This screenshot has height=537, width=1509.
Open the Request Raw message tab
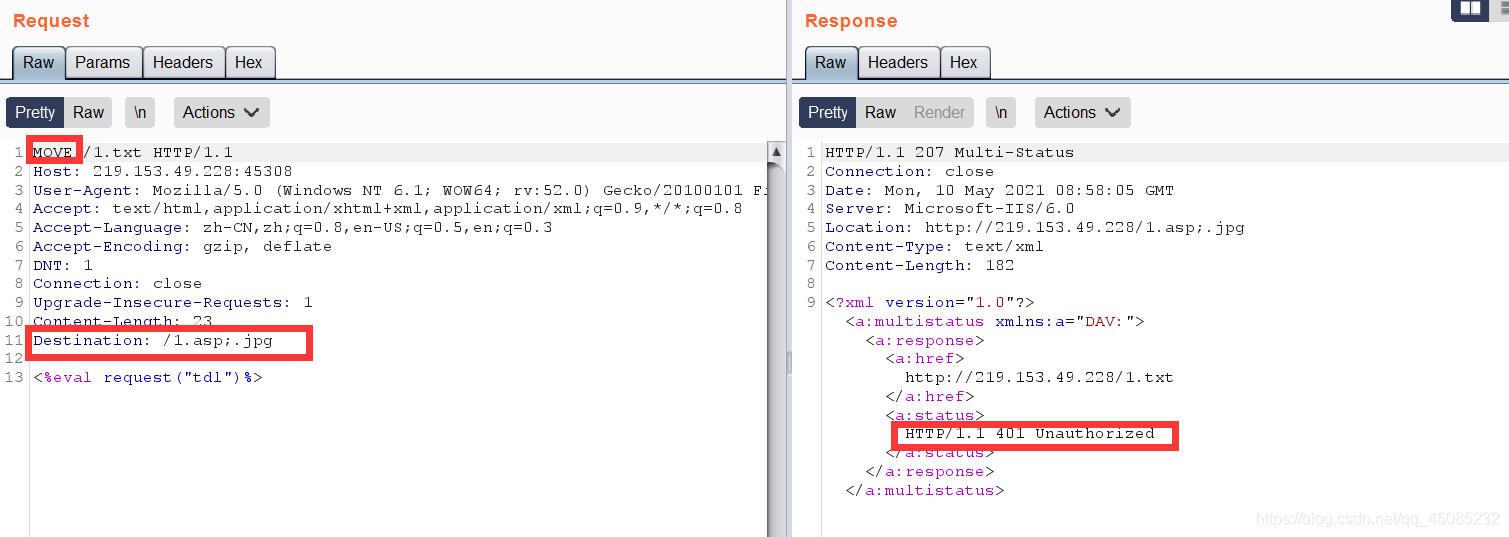coord(39,62)
